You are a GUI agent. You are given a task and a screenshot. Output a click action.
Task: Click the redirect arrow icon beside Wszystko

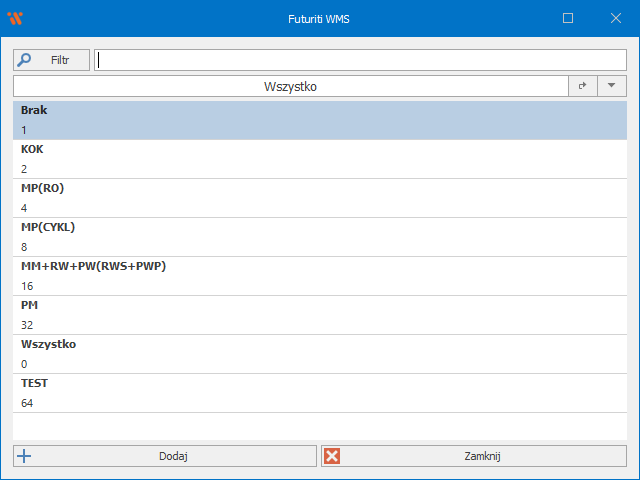(x=583, y=87)
